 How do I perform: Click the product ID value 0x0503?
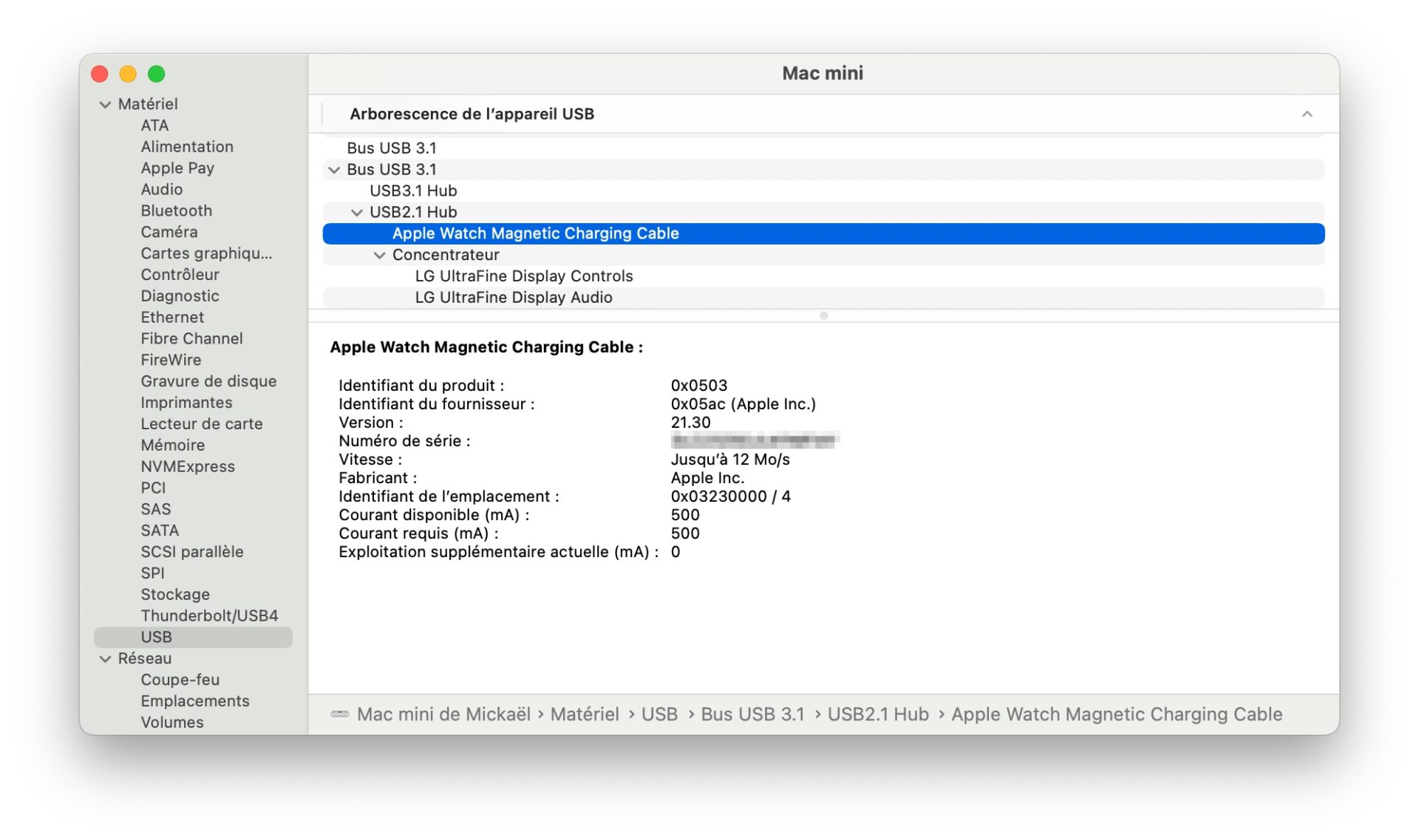[699, 386]
